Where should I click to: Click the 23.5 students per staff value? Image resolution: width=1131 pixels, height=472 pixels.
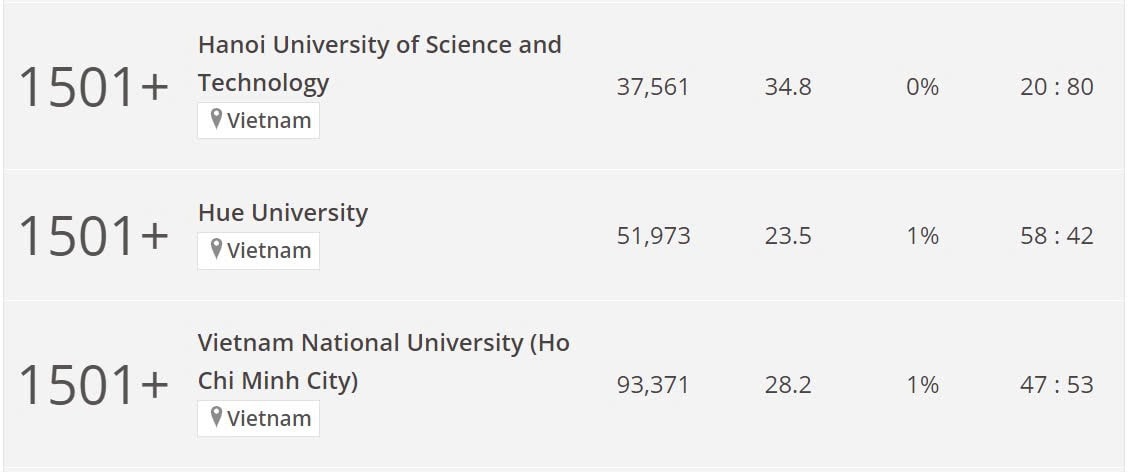pos(788,236)
